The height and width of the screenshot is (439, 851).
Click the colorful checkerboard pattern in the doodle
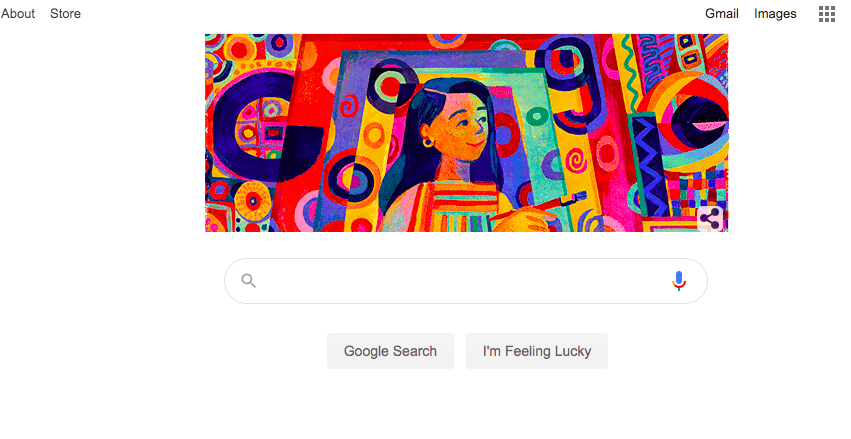click(696, 192)
